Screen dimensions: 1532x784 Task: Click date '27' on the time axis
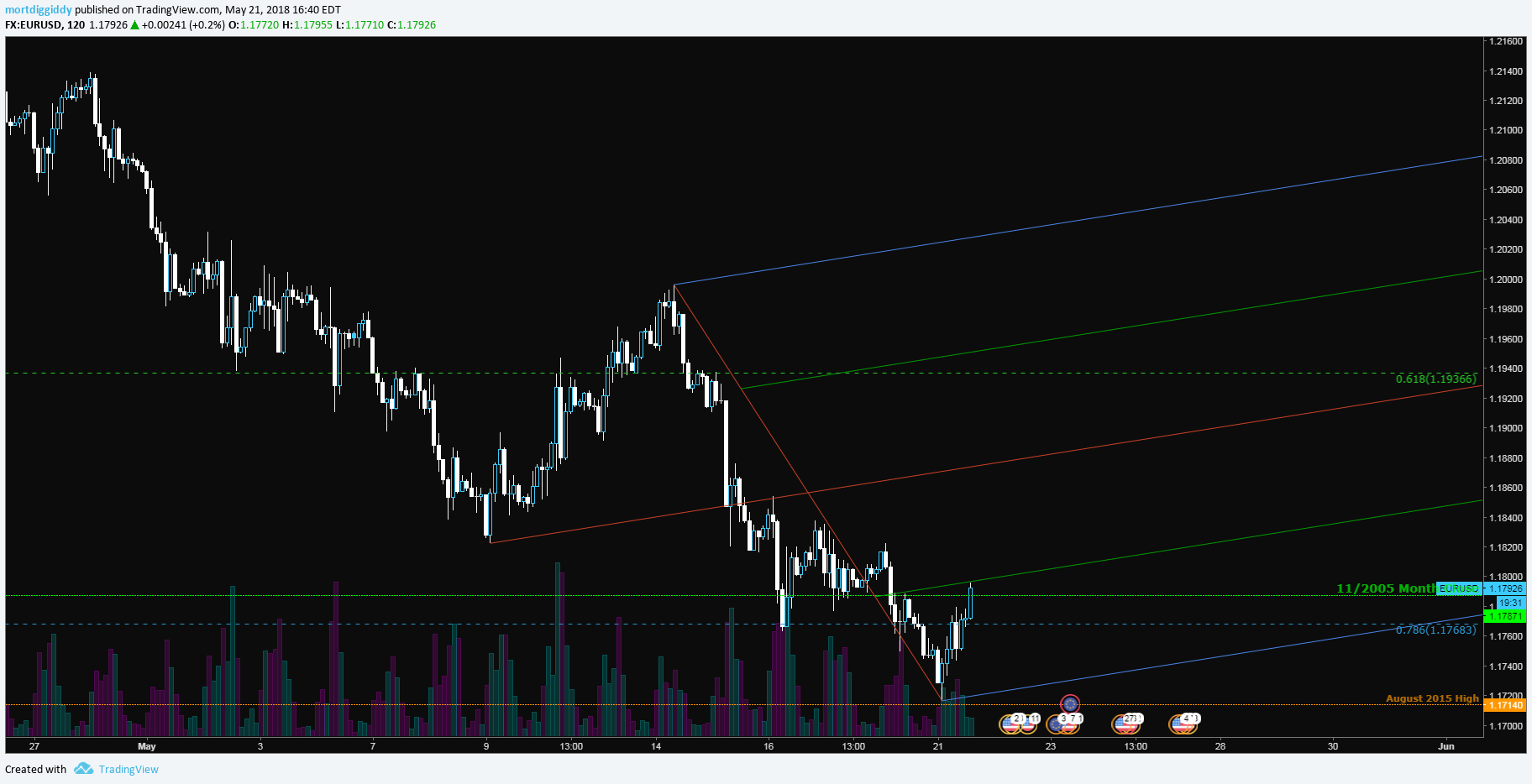[x=34, y=746]
